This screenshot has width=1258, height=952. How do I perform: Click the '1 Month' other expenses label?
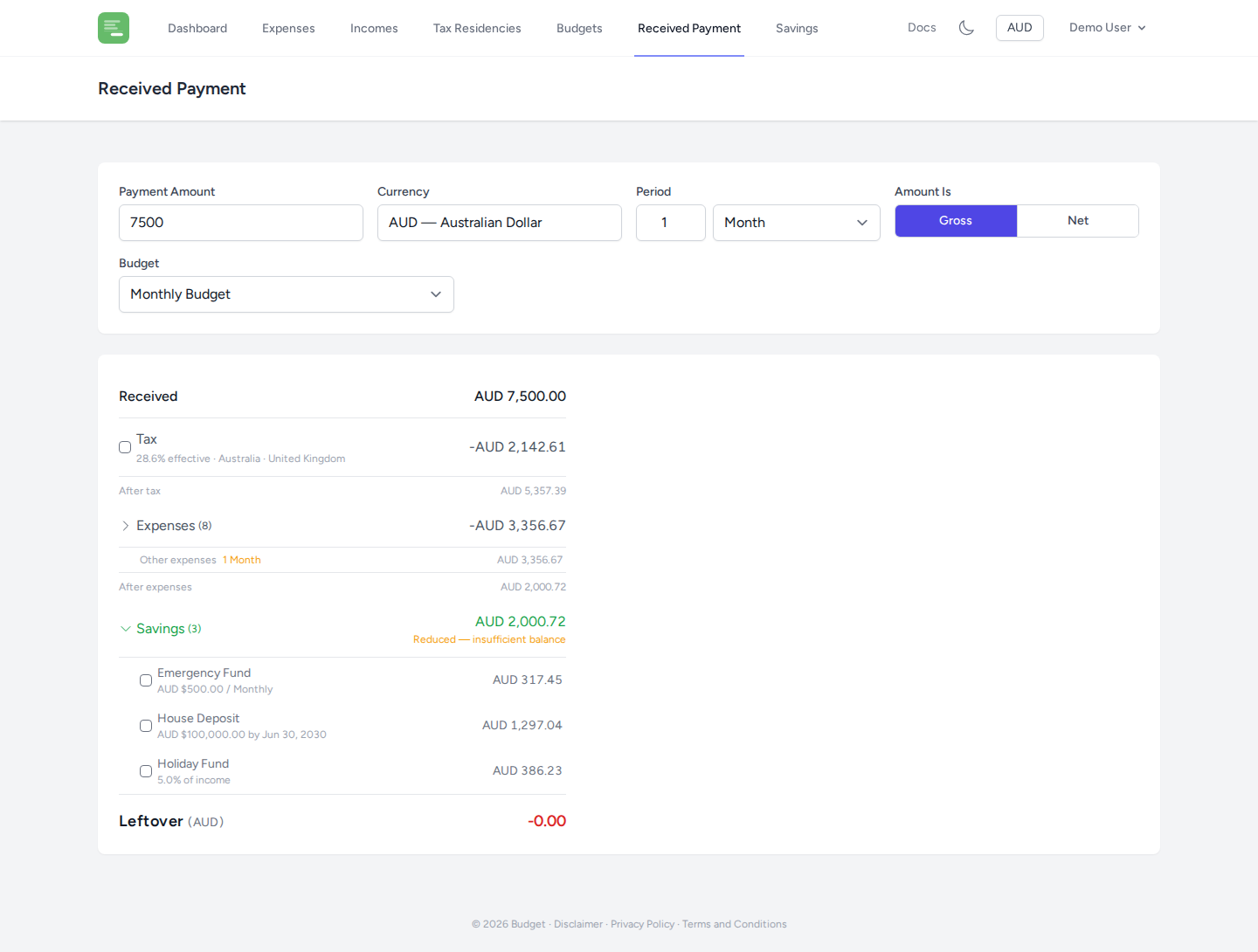click(x=242, y=560)
